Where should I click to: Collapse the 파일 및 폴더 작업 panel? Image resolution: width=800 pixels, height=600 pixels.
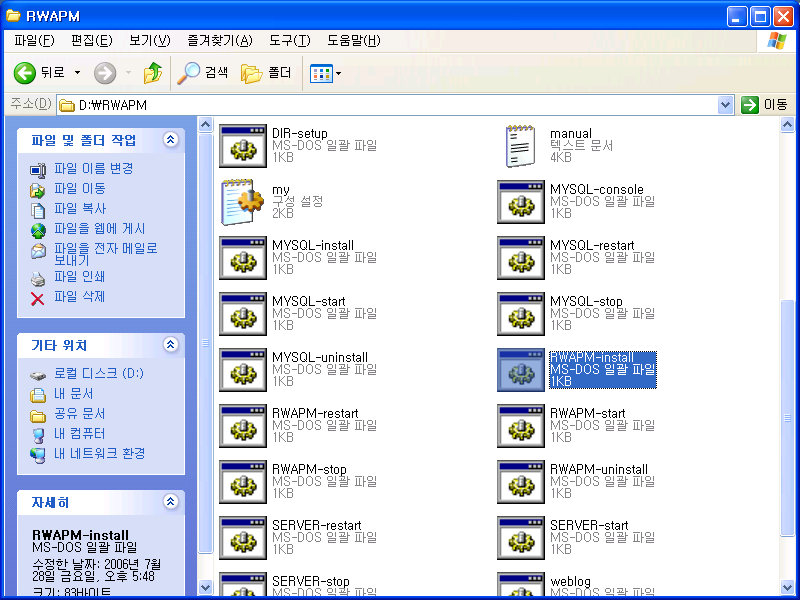pyautogui.click(x=170, y=139)
